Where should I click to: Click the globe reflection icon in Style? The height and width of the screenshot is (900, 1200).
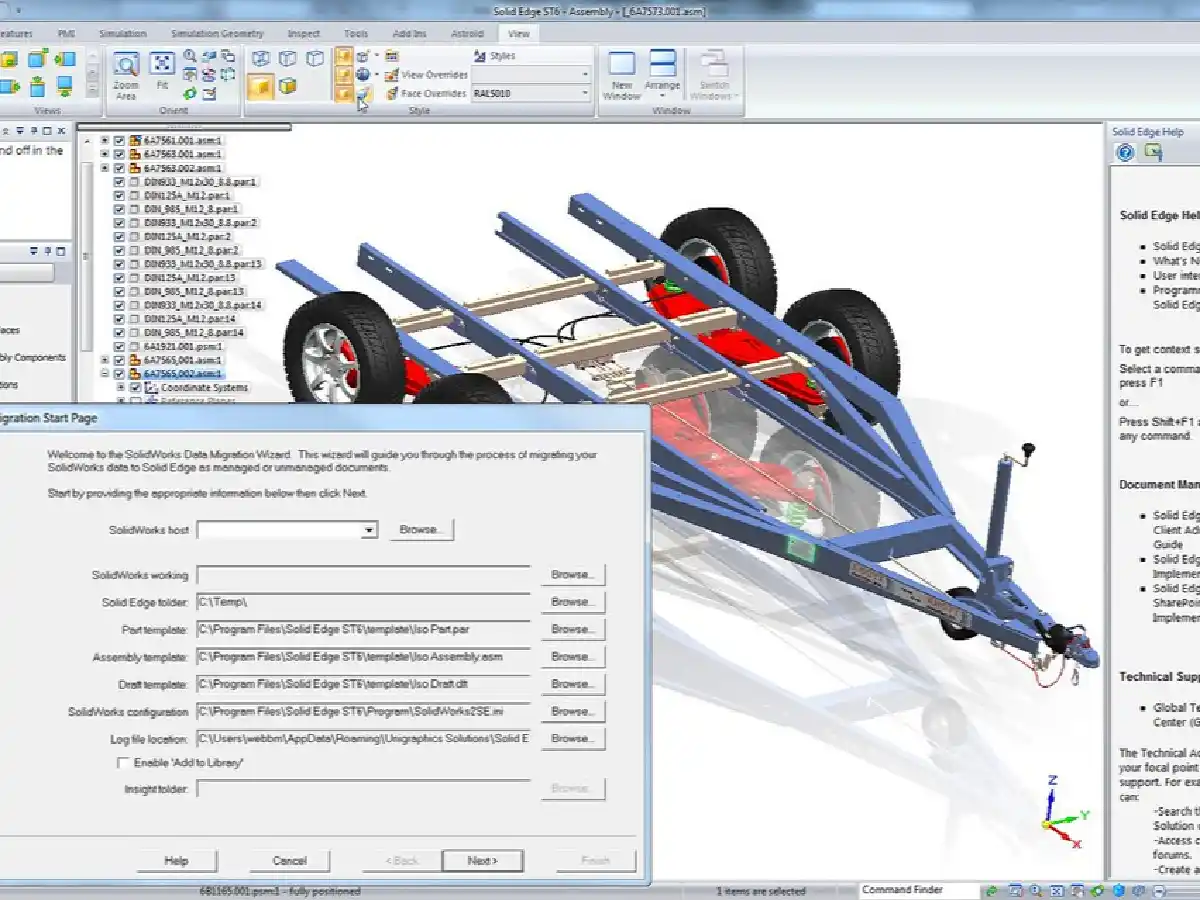(x=364, y=74)
